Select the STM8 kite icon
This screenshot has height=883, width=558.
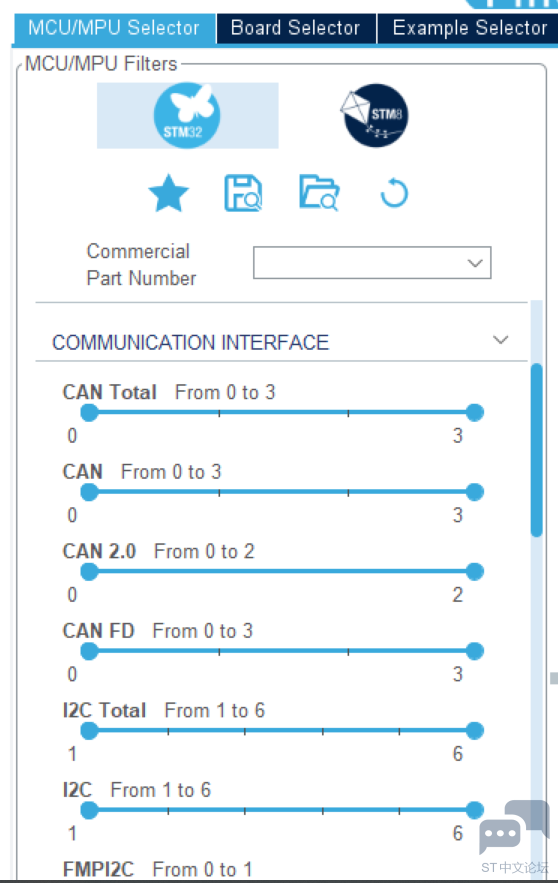click(x=374, y=115)
